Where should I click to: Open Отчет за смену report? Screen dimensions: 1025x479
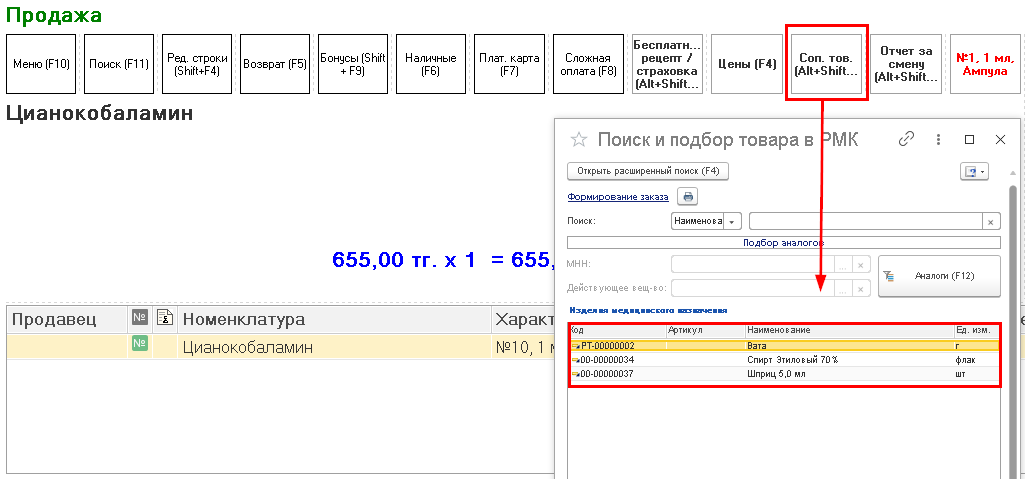(905, 64)
